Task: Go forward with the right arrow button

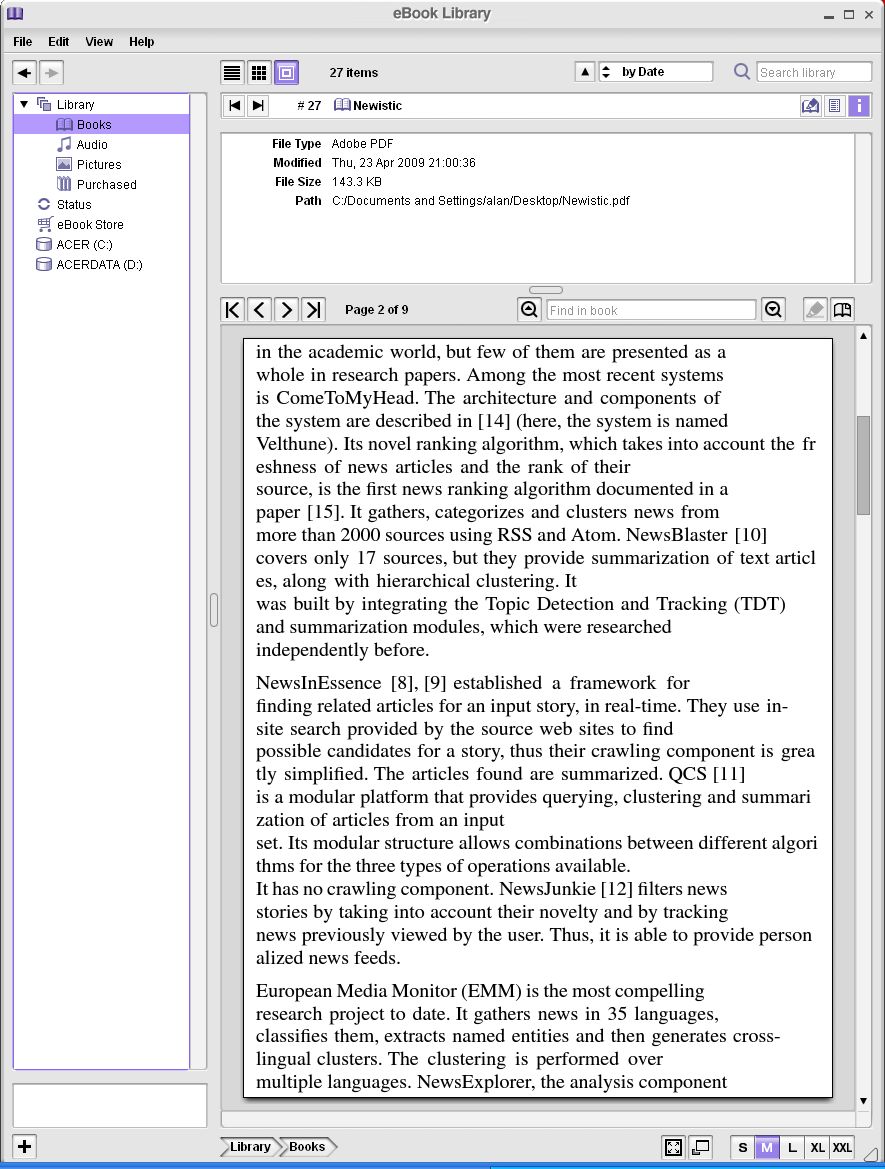Action: coord(51,73)
